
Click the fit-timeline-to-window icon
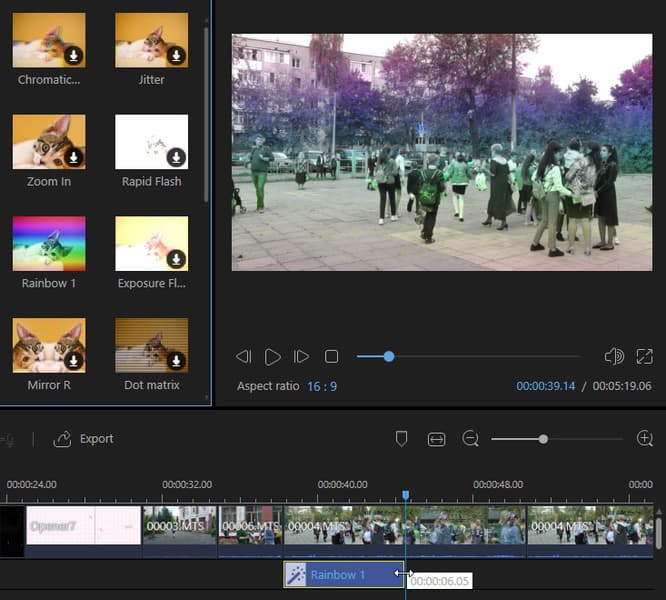(x=436, y=439)
